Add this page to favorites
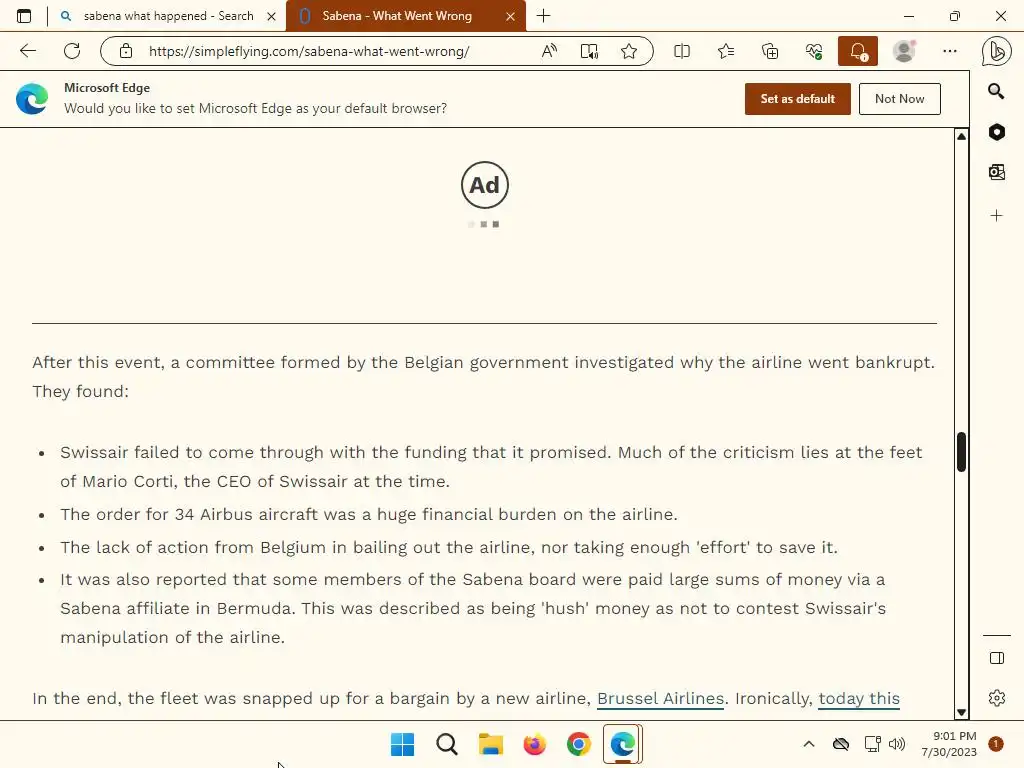 coord(629,51)
